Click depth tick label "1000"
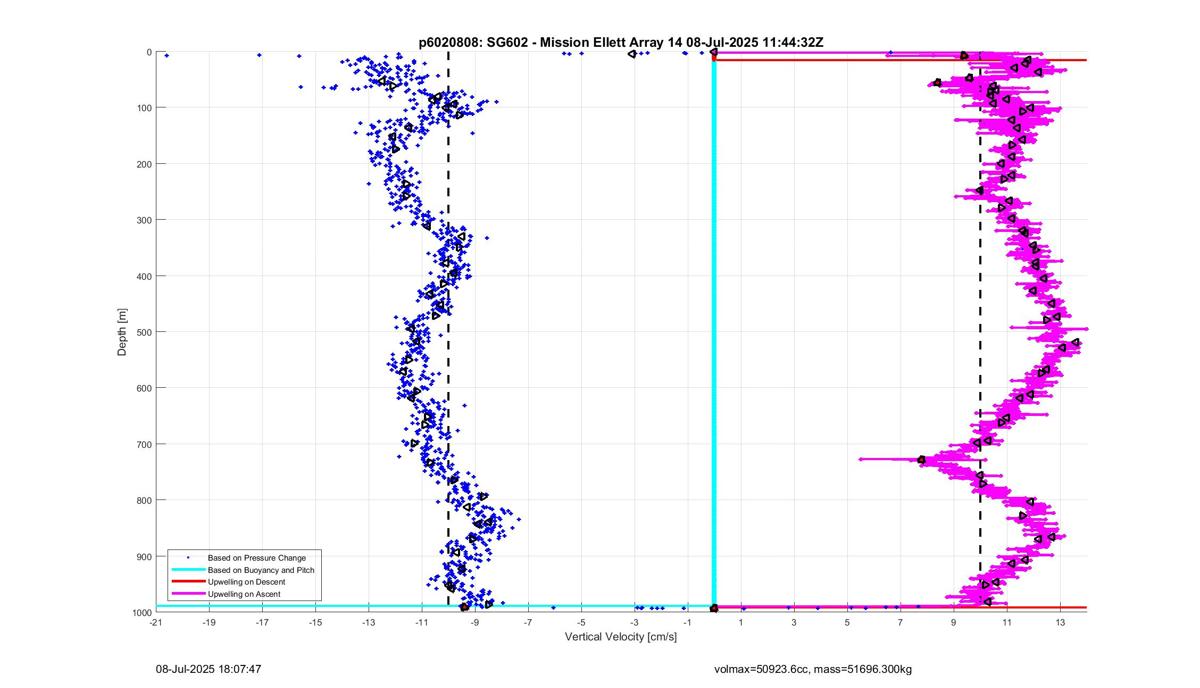Viewport: 1200px width, 688px height. 141,612
